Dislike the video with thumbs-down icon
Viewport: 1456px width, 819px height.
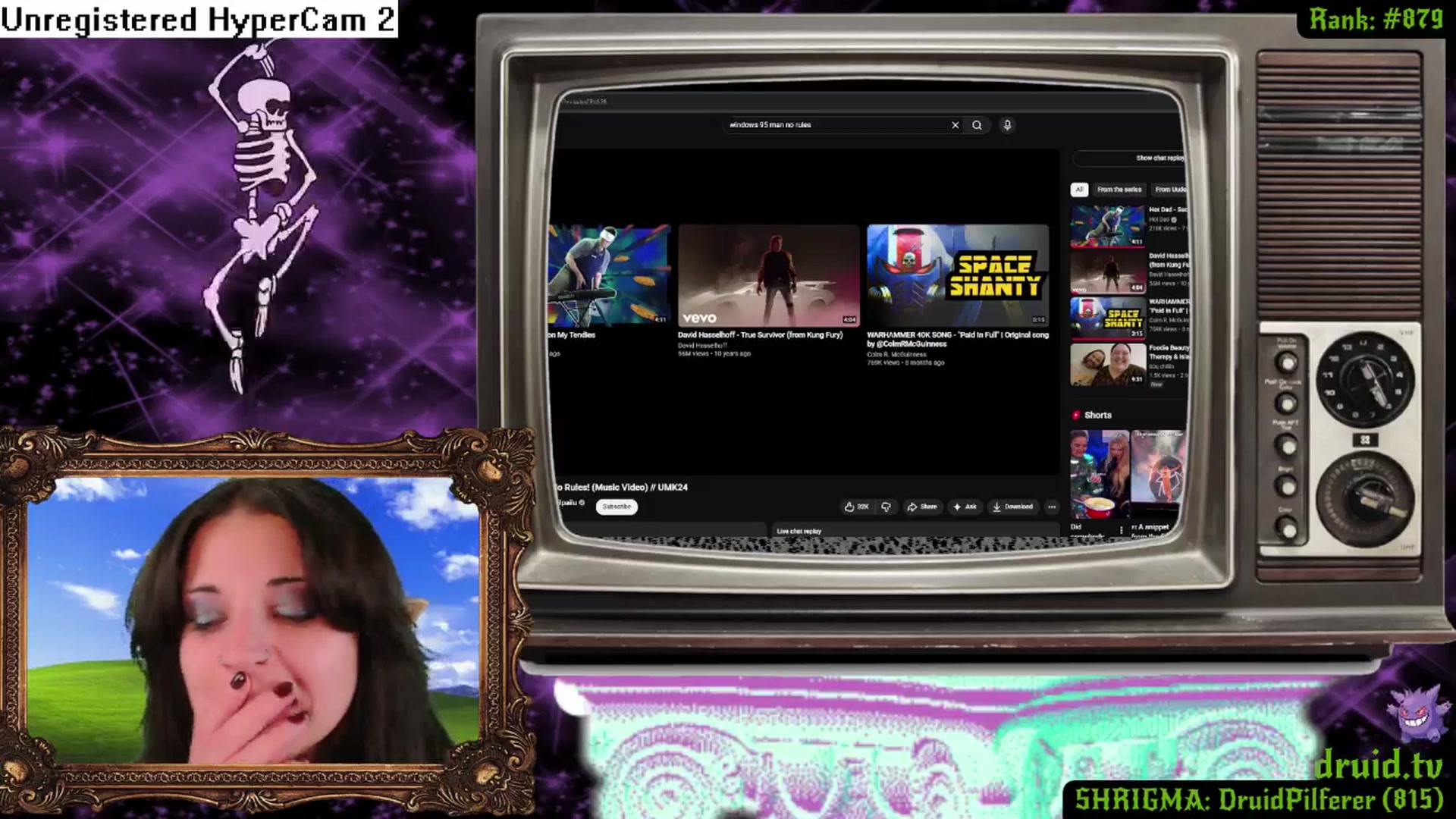coord(886,507)
